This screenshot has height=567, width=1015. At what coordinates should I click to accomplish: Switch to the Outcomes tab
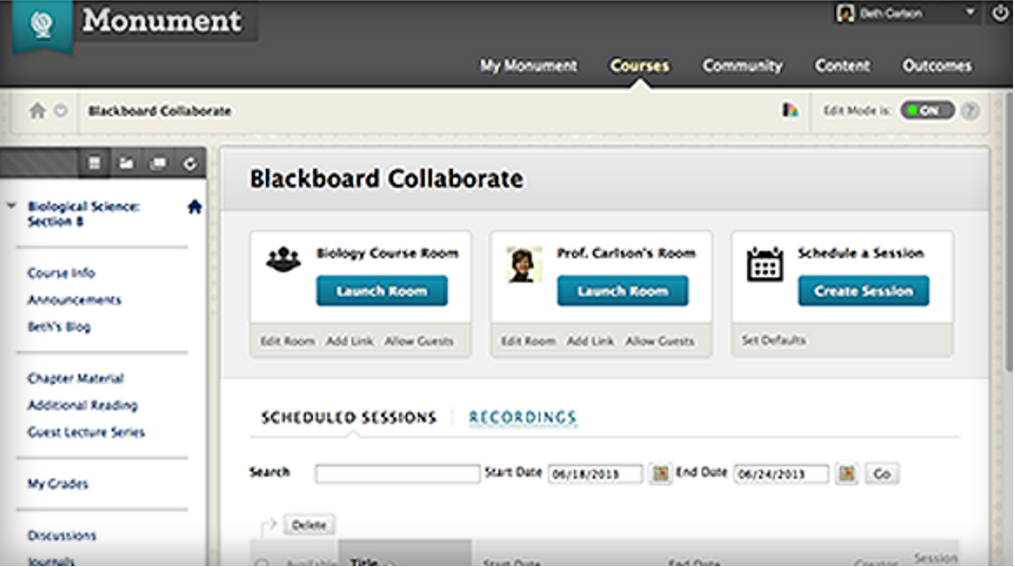click(x=937, y=66)
